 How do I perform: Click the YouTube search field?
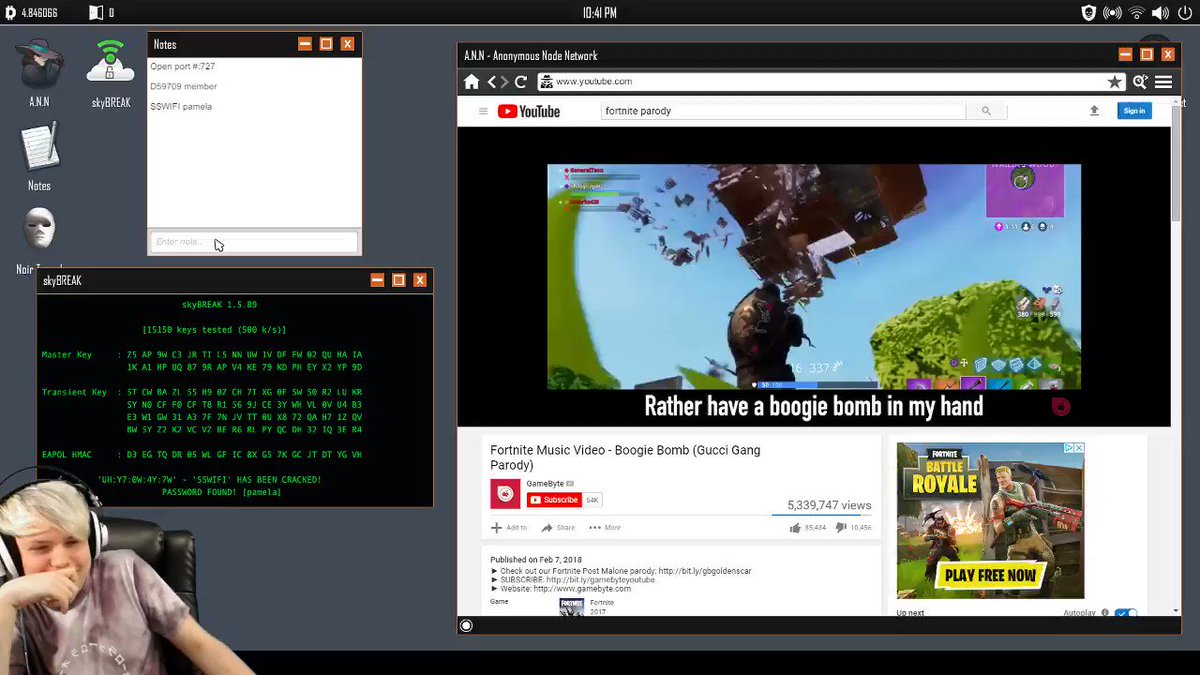point(784,111)
